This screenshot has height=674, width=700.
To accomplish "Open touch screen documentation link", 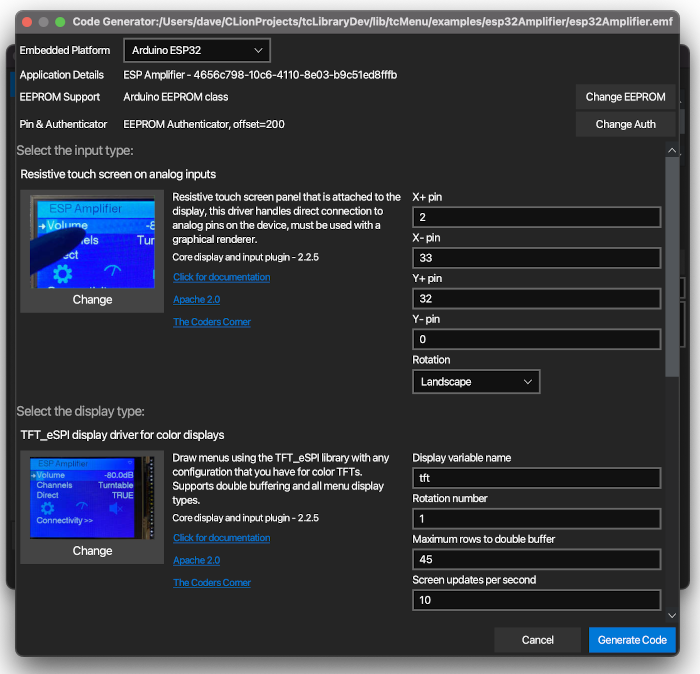I will pos(221,277).
